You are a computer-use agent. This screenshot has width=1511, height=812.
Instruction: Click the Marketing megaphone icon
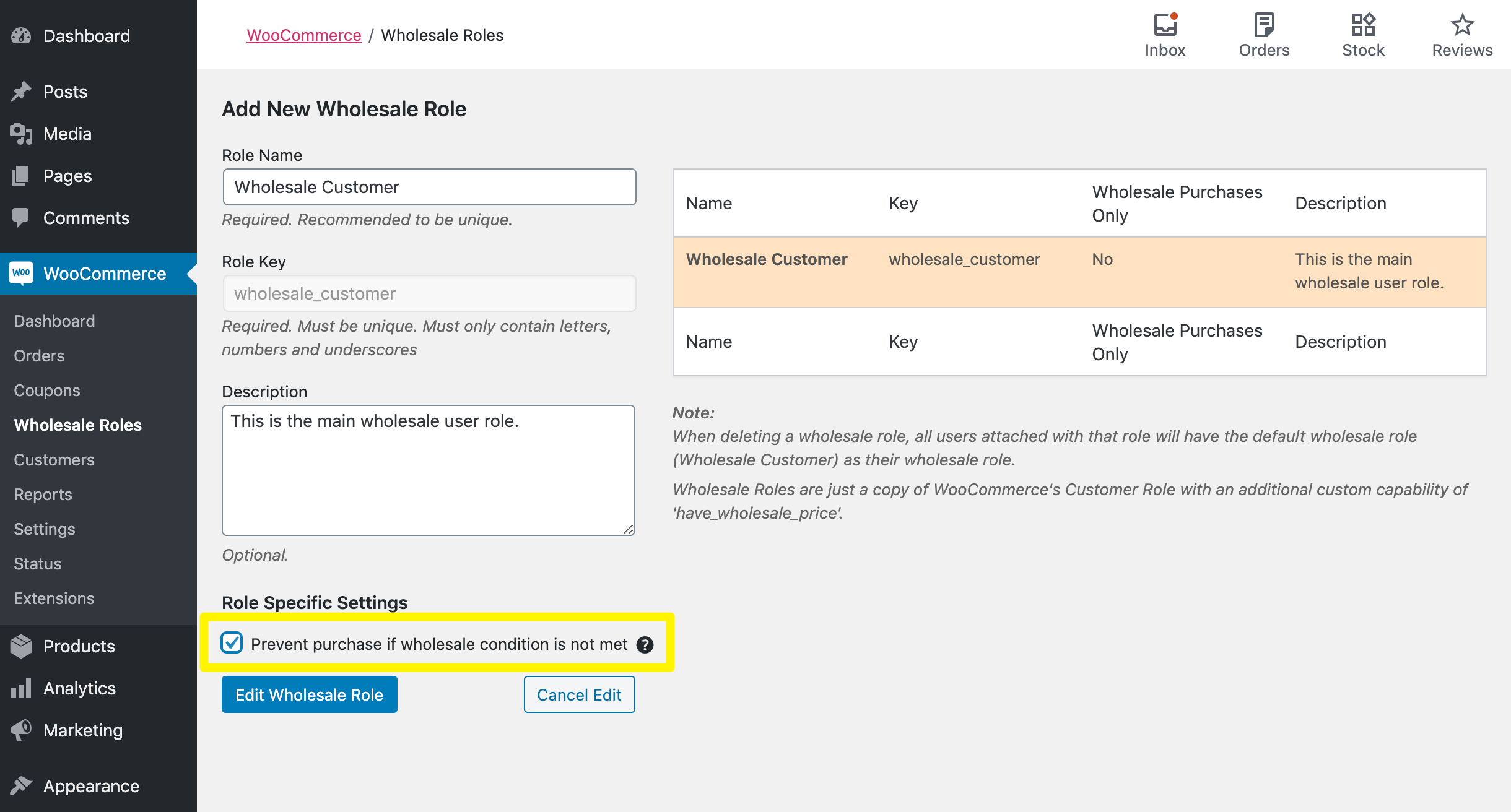click(x=21, y=730)
